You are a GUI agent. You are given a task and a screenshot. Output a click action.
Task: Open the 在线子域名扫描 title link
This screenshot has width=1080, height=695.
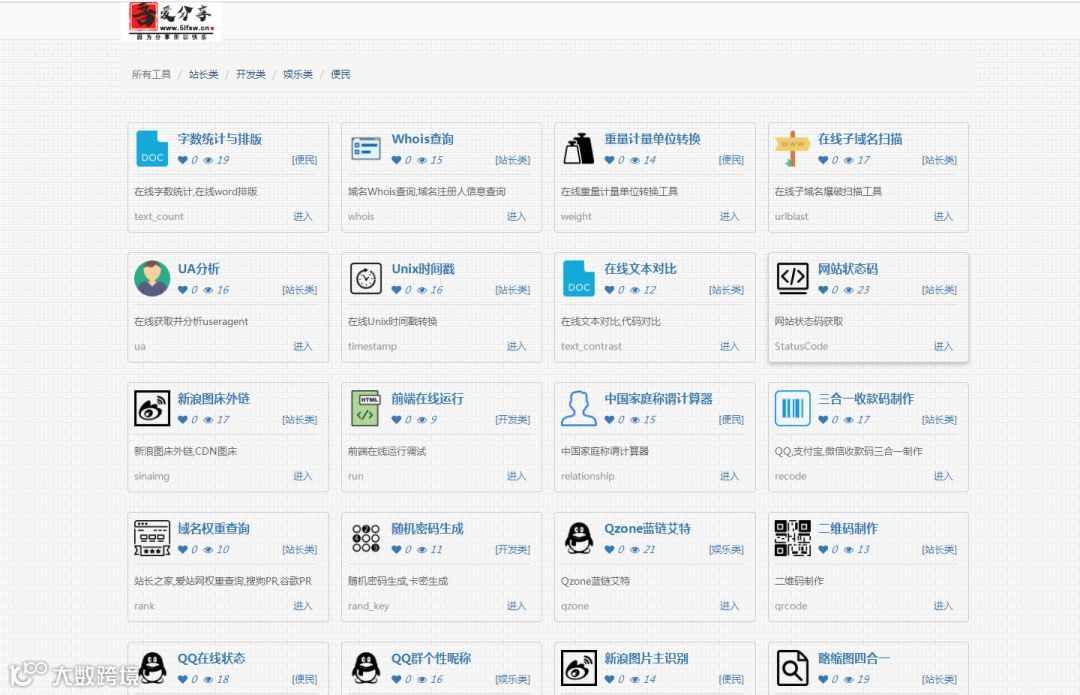pyautogui.click(x=860, y=138)
